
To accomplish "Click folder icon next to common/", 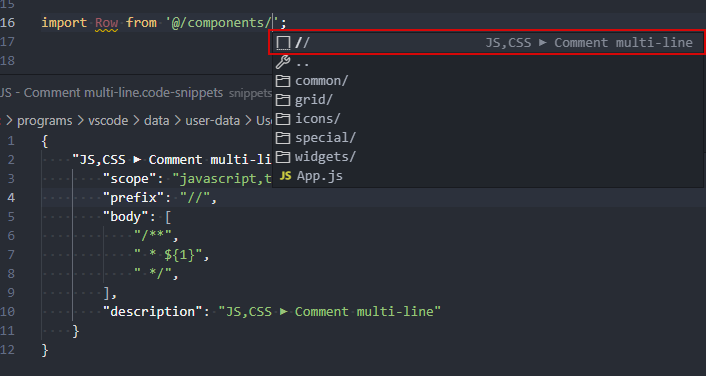I will (x=283, y=81).
